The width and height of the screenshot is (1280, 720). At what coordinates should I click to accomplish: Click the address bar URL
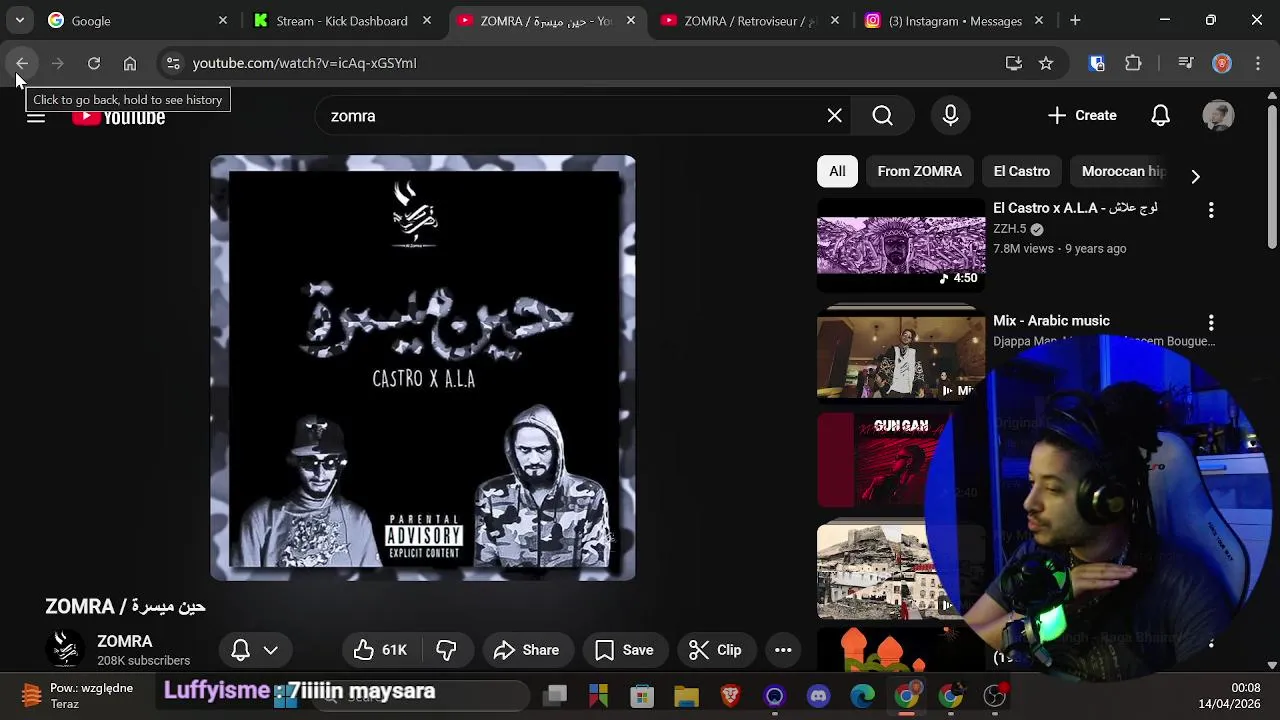304,63
